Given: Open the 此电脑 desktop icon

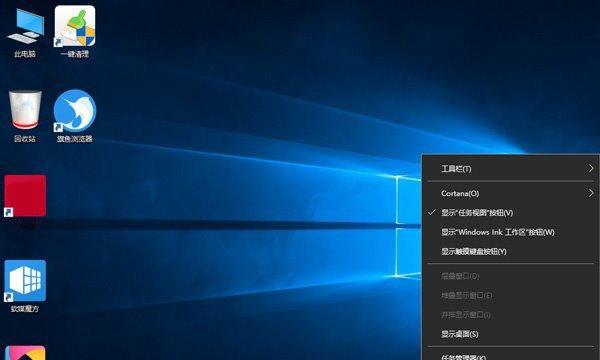Looking at the screenshot, I should pos(25,33).
